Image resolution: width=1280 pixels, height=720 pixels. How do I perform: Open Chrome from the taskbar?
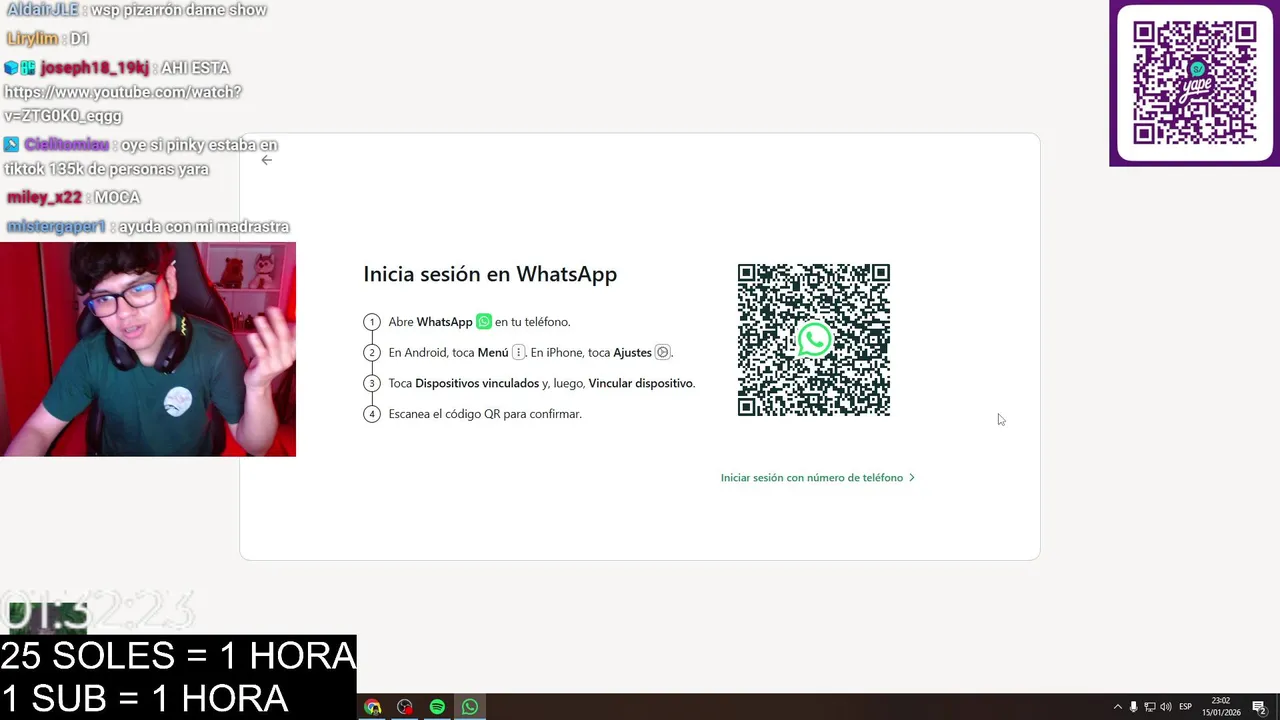click(373, 707)
